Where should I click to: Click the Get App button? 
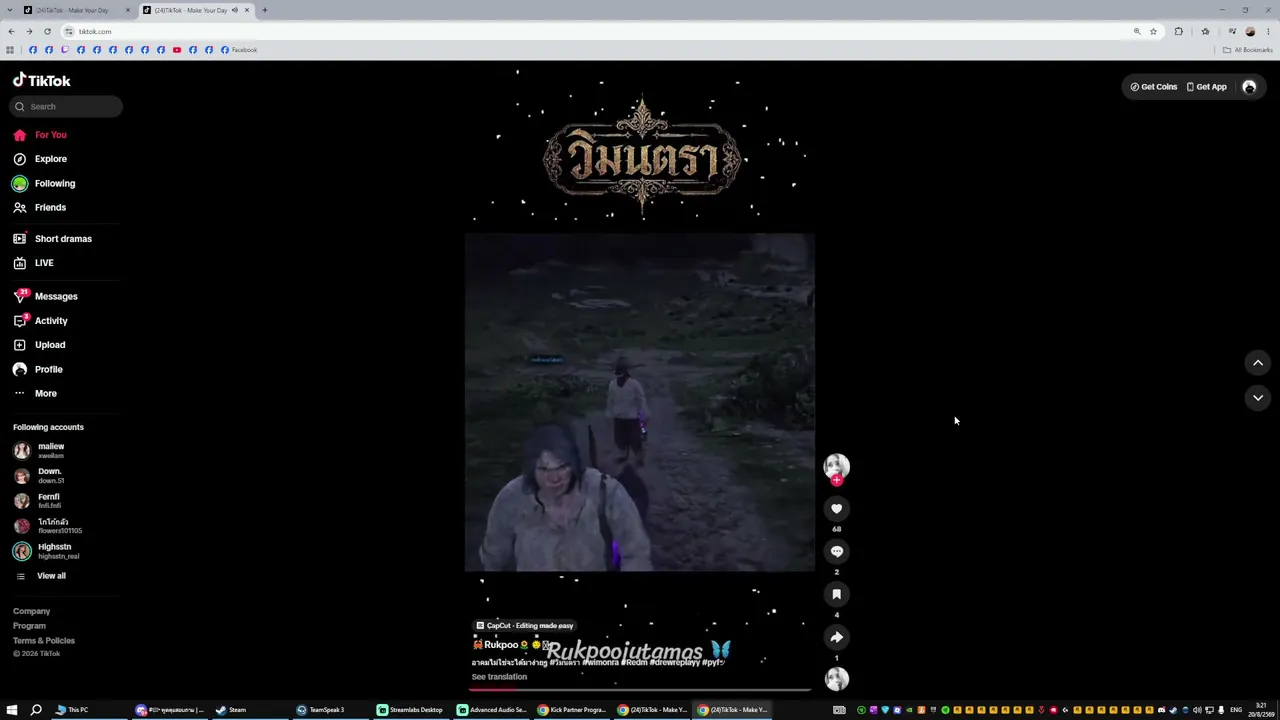[x=1207, y=87]
